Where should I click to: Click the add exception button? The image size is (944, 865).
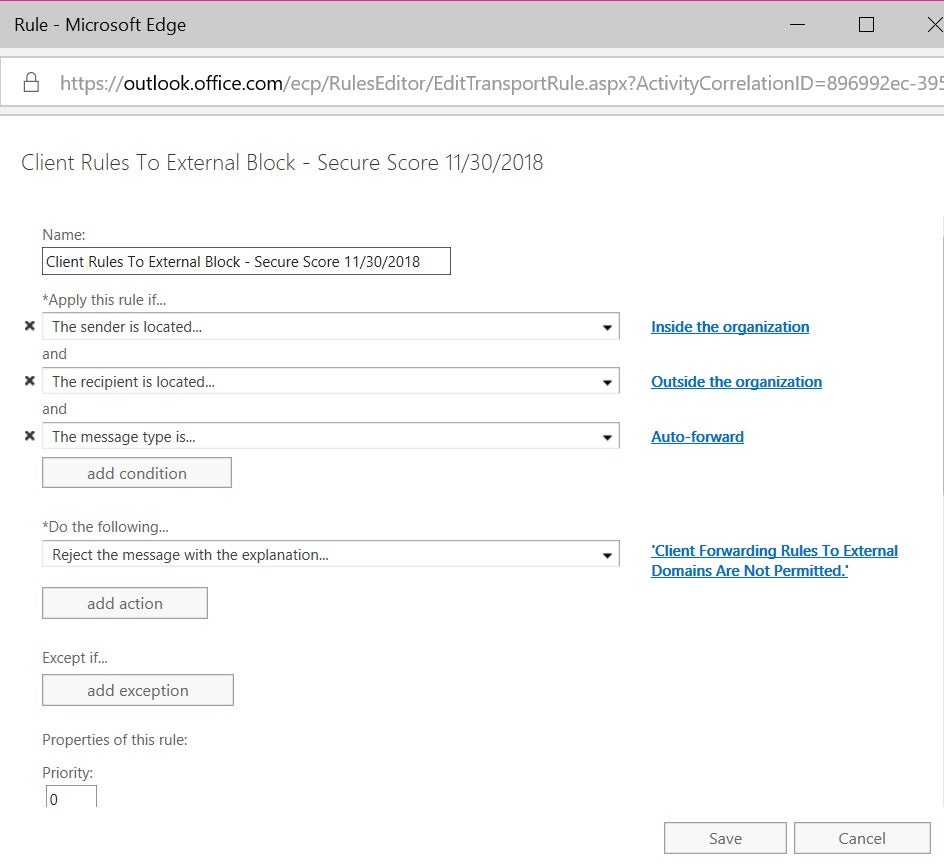pos(138,690)
